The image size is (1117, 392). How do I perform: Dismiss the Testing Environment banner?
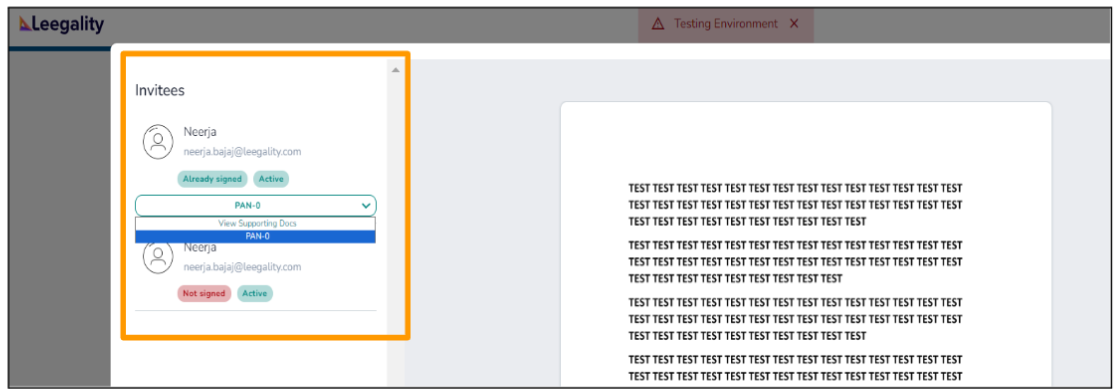pyautogui.click(x=794, y=24)
